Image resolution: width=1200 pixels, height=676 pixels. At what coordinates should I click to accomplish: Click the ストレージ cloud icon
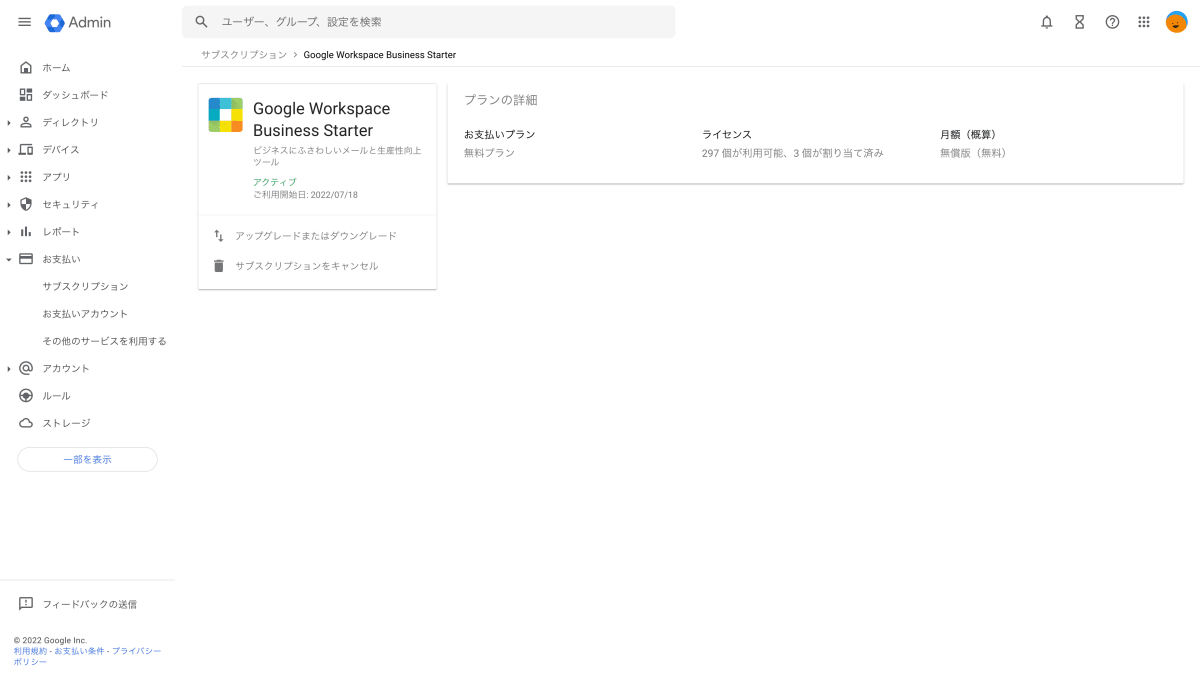[26, 423]
